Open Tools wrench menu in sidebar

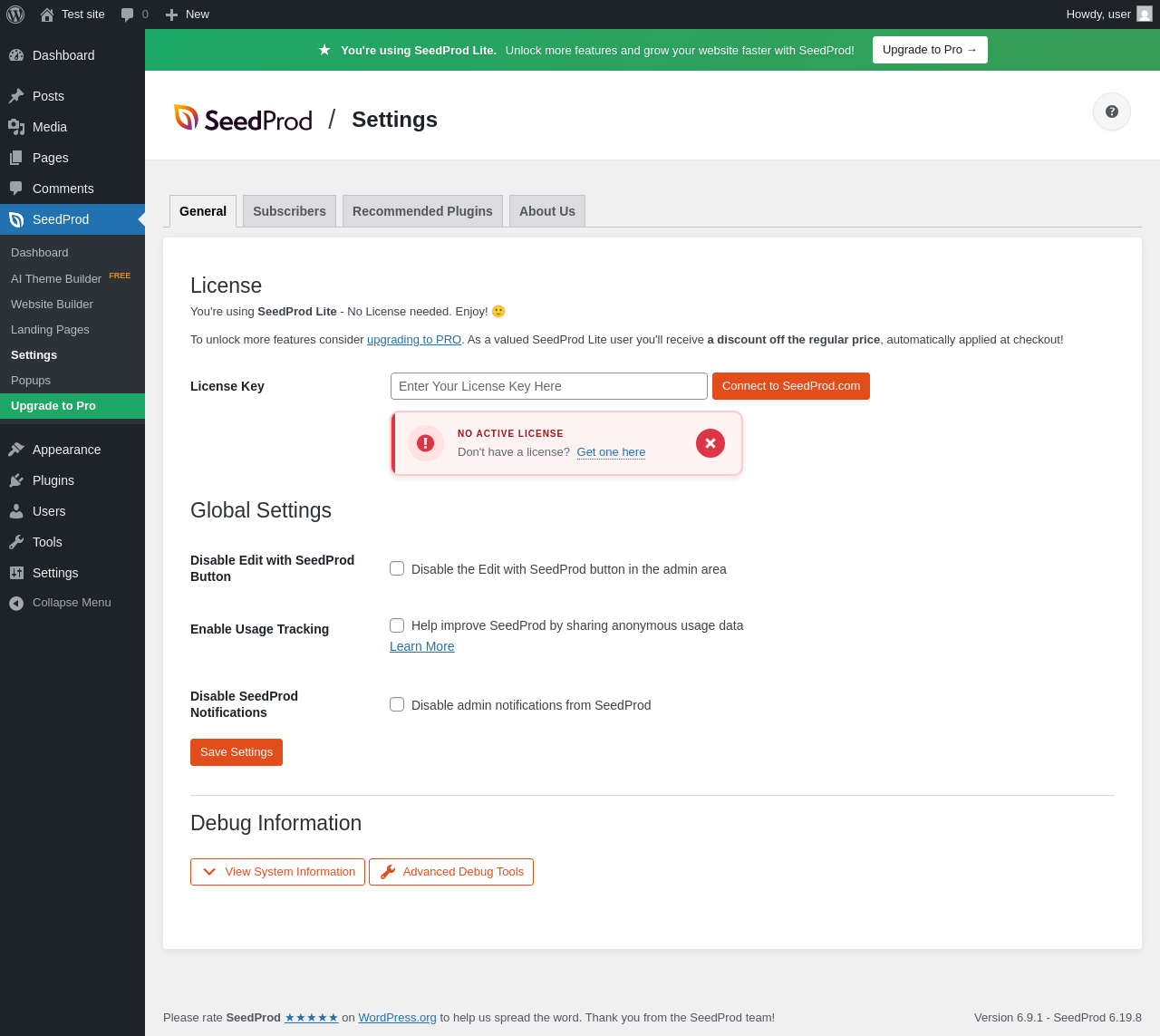47,542
